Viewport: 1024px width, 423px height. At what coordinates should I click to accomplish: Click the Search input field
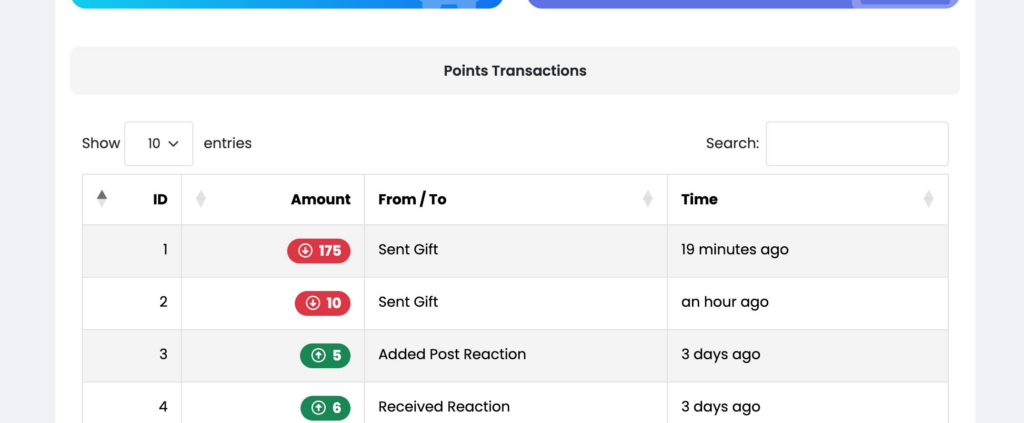(856, 144)
